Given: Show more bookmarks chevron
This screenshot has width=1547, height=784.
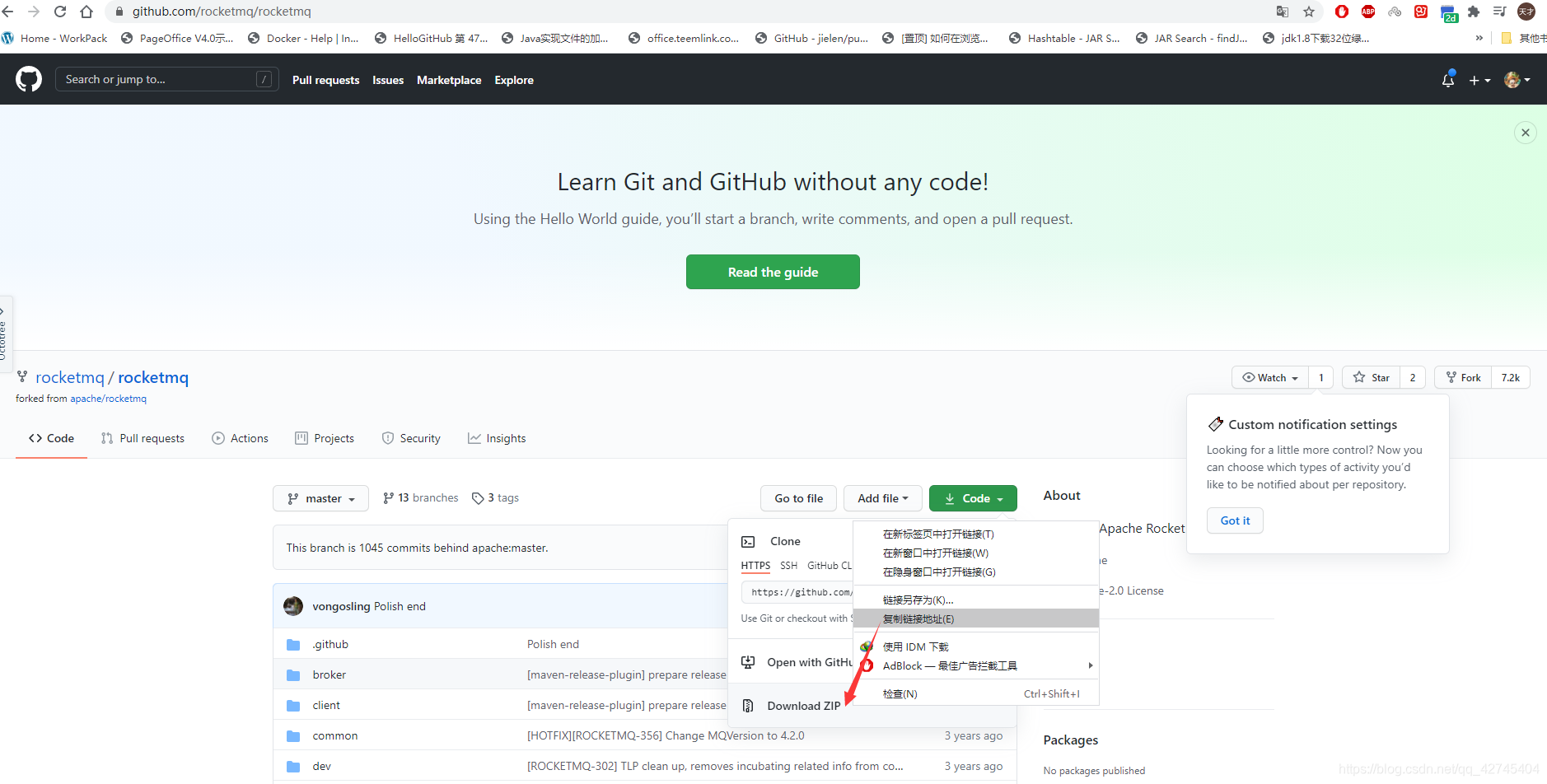Looking at the screenshot, I should point(1479,38).
